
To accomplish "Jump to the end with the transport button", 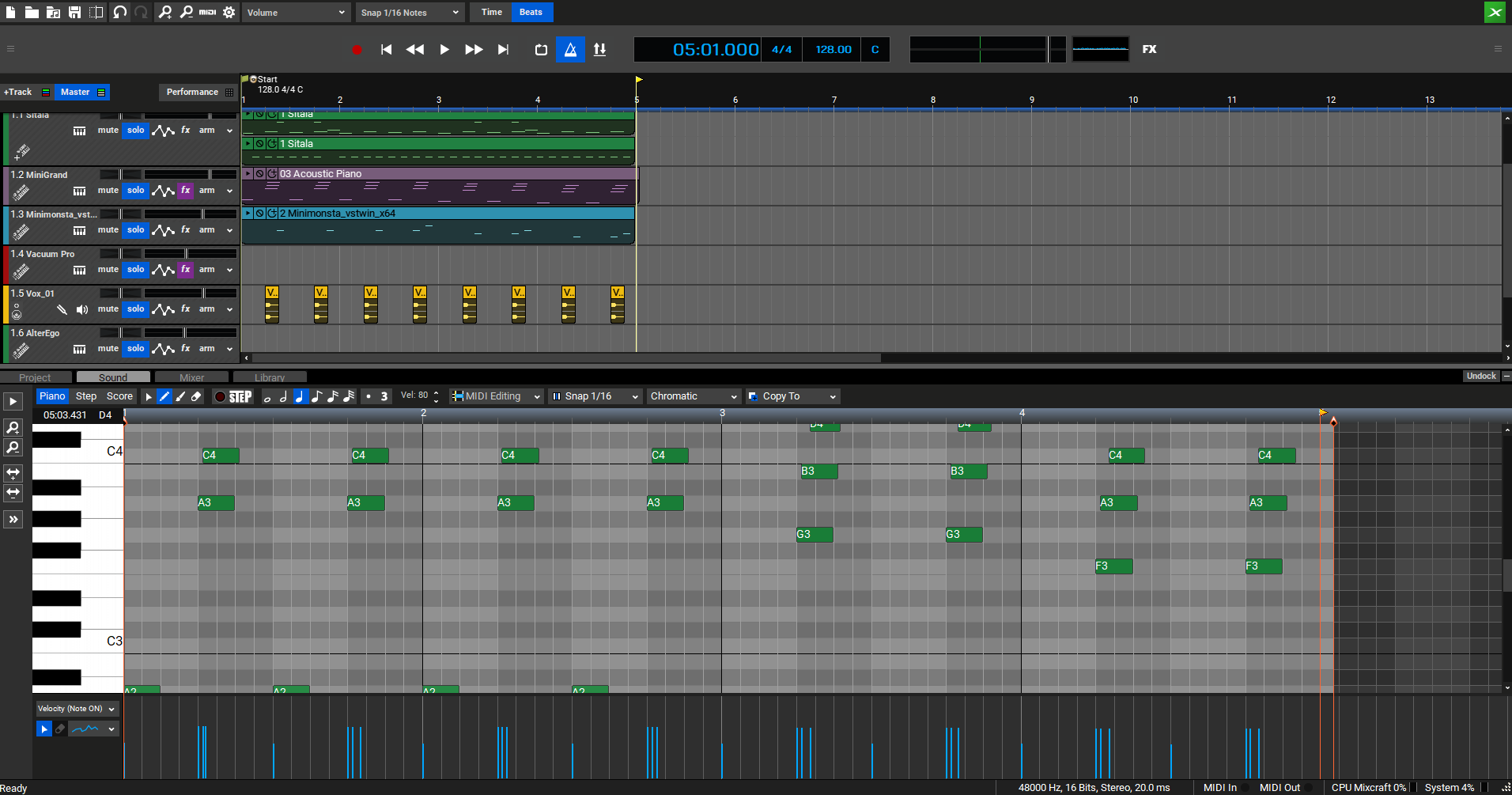I will click(503, 50).
